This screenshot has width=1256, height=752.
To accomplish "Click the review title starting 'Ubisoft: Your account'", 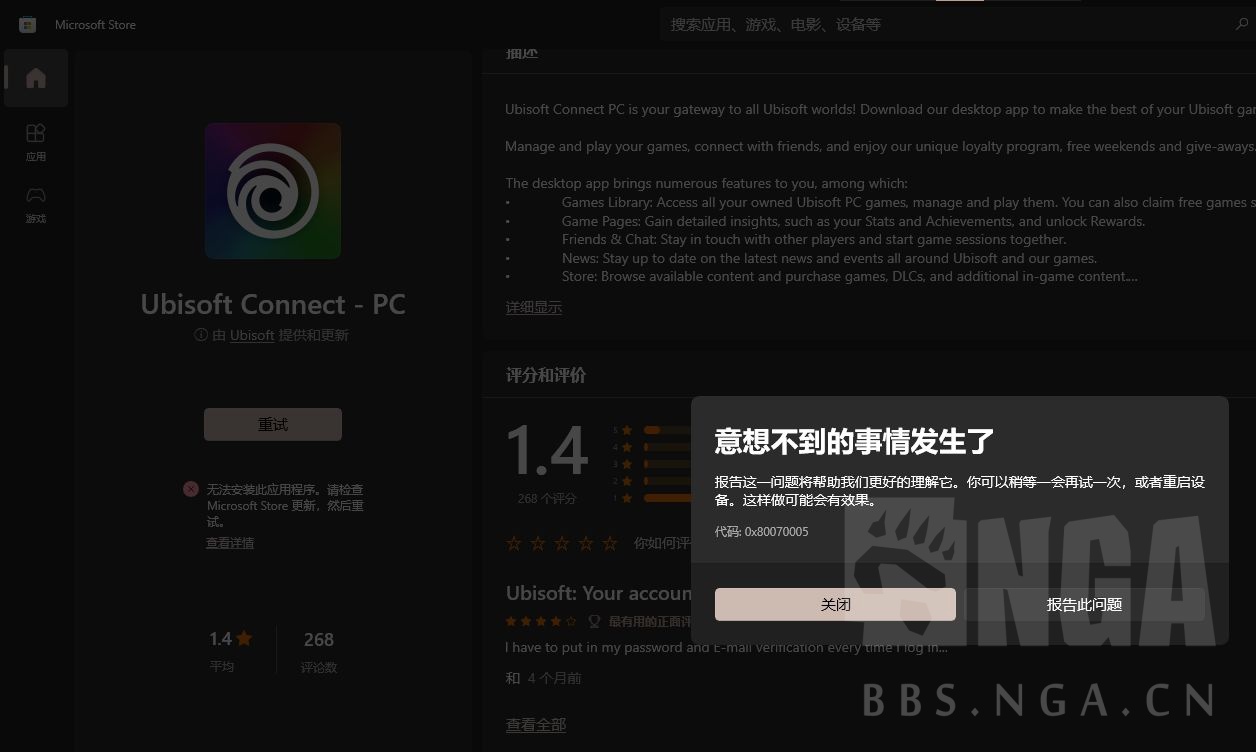I will [x=599, y=593].
